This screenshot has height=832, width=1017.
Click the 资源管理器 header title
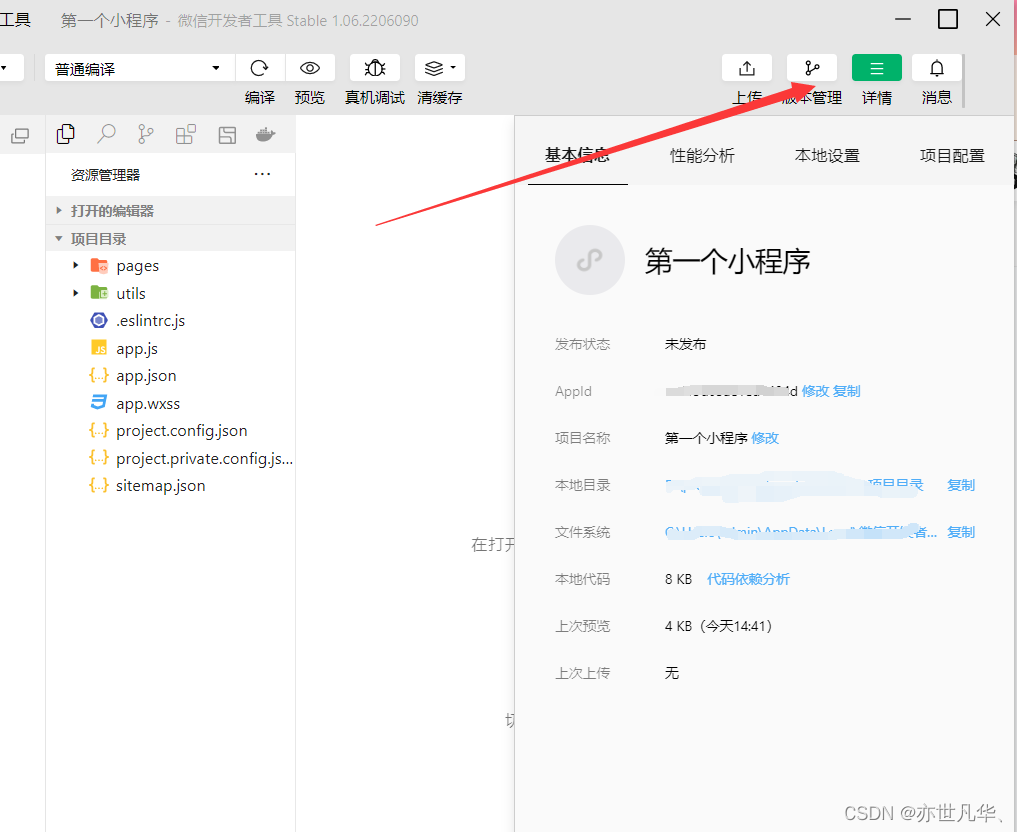coord(105,174)
